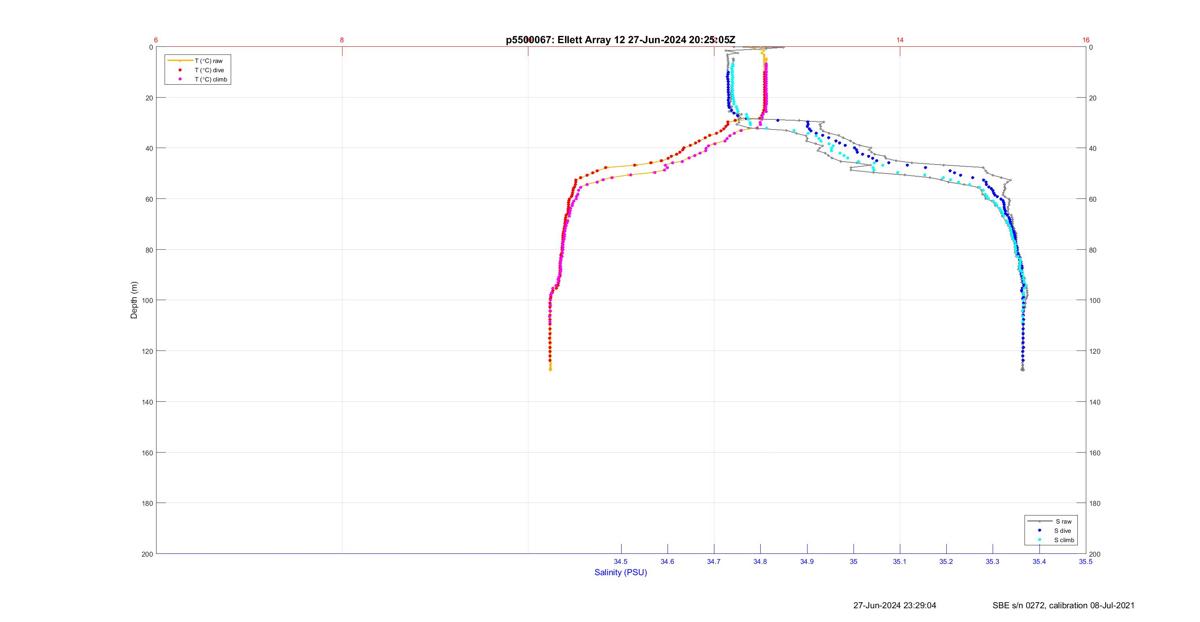Click the 20 tick on right depth axis
This screenshot has height=622, width=1200.
pyautogui.click(x=1094, y=98)
